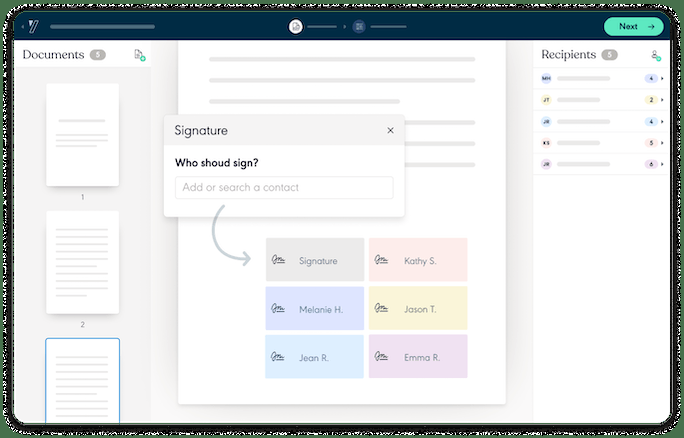Click the second step icon in header
The image size is (684, 438).
(359, 27)
